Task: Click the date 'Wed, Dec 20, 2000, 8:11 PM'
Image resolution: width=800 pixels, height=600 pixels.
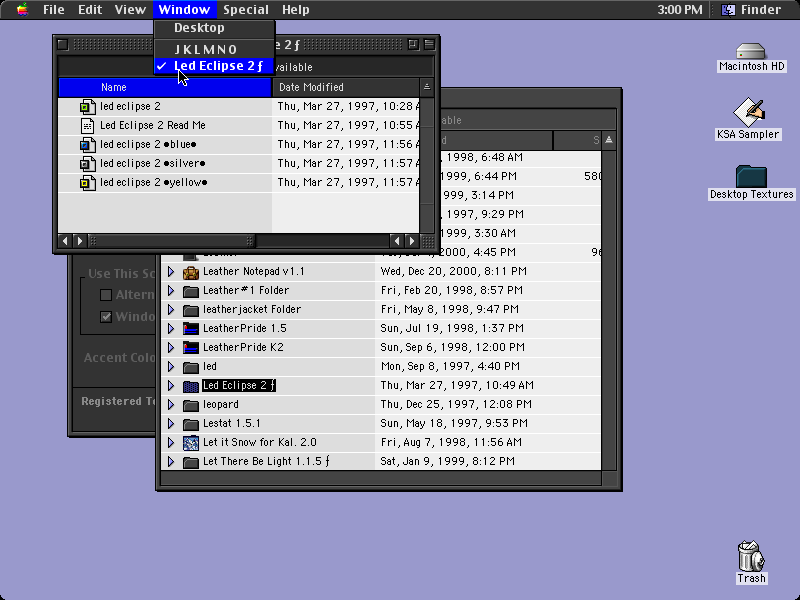Action: pyautogui.click(x=454, y=271)
